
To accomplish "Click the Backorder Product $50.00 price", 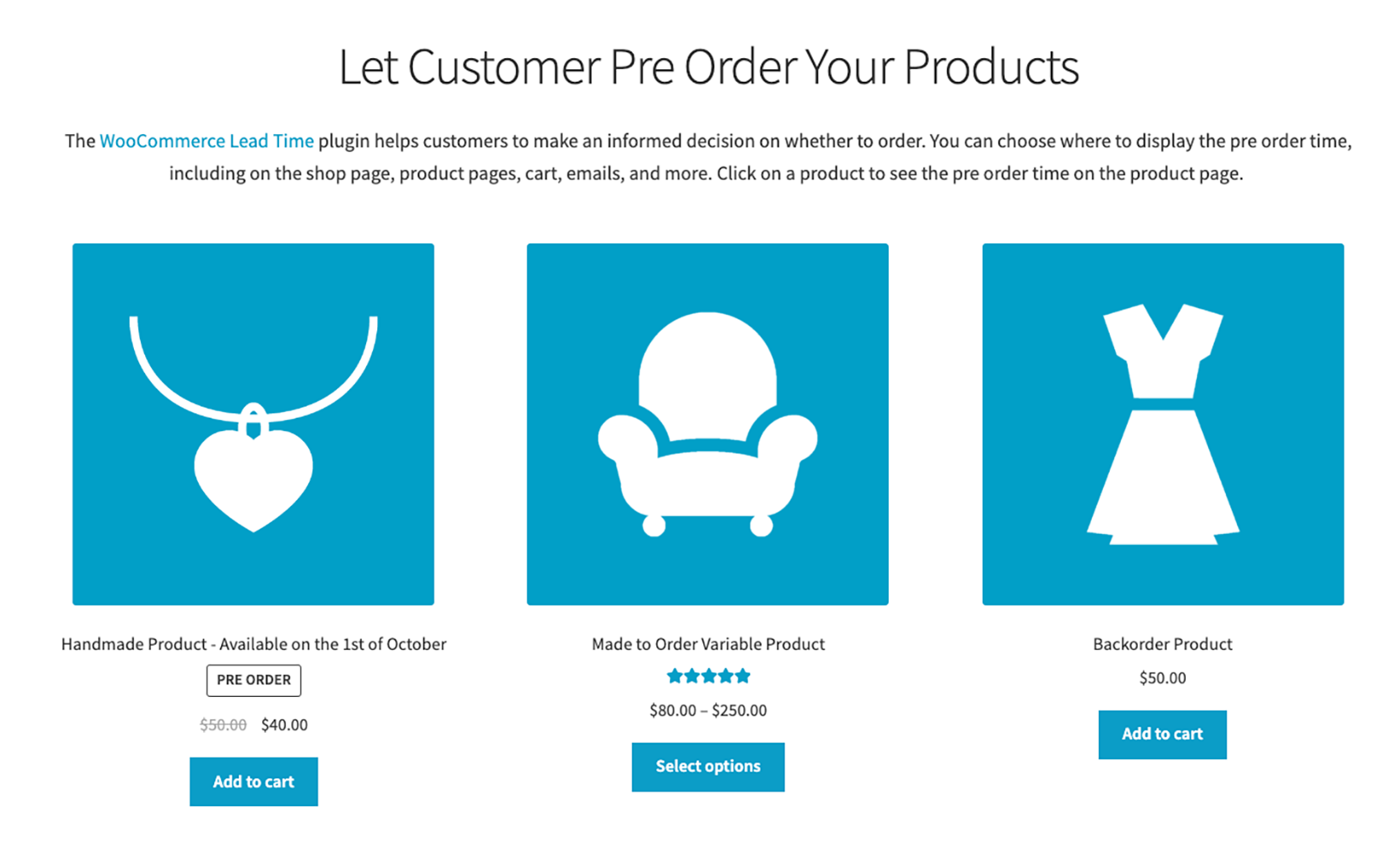I will [x=1162, y=677].
